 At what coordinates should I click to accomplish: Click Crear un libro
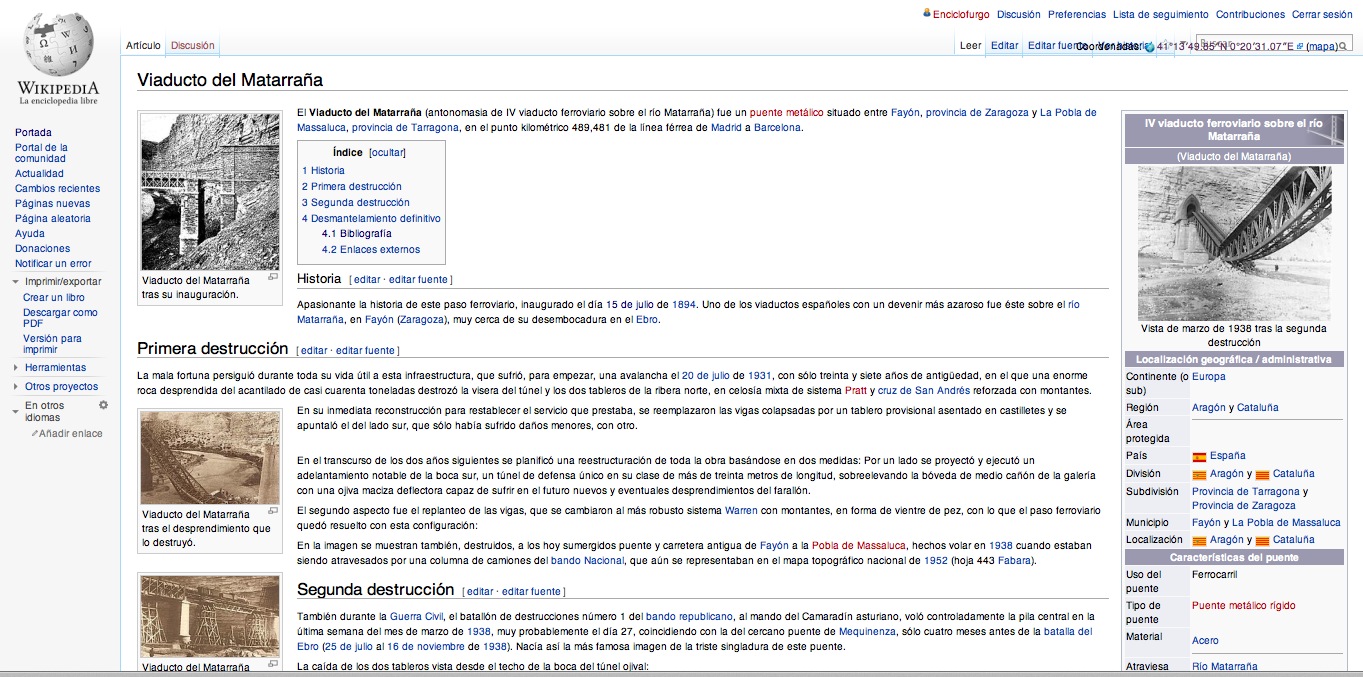(x=54, y=297)
